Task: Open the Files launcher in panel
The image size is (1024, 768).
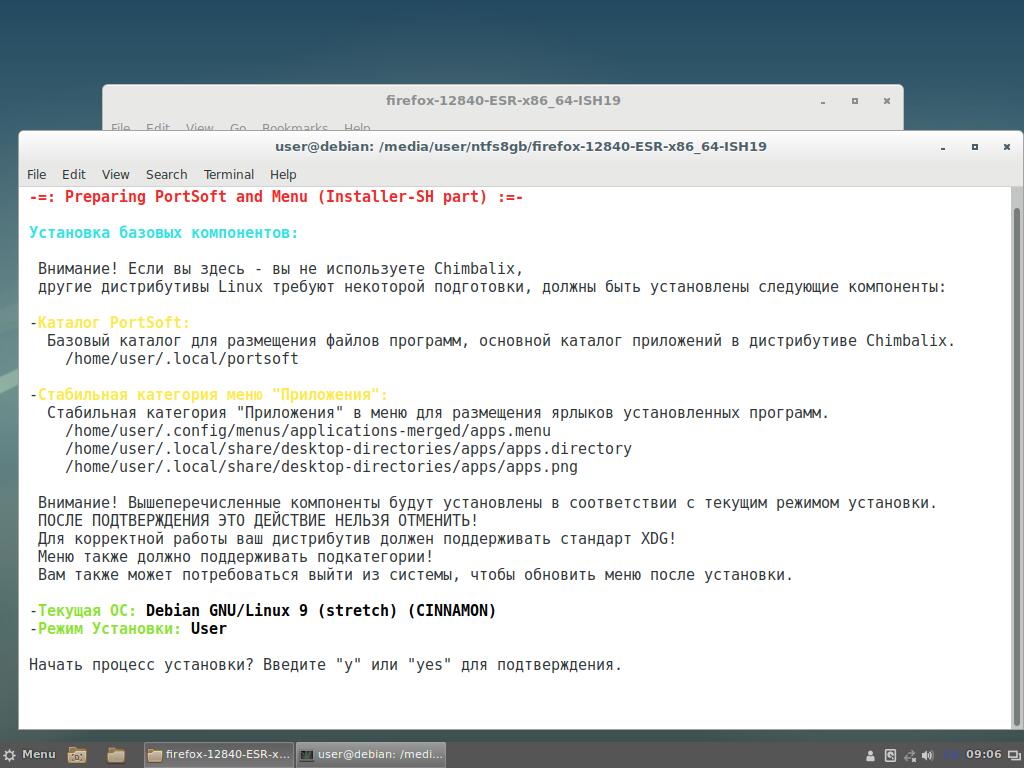Action: [x=116, y=755]
